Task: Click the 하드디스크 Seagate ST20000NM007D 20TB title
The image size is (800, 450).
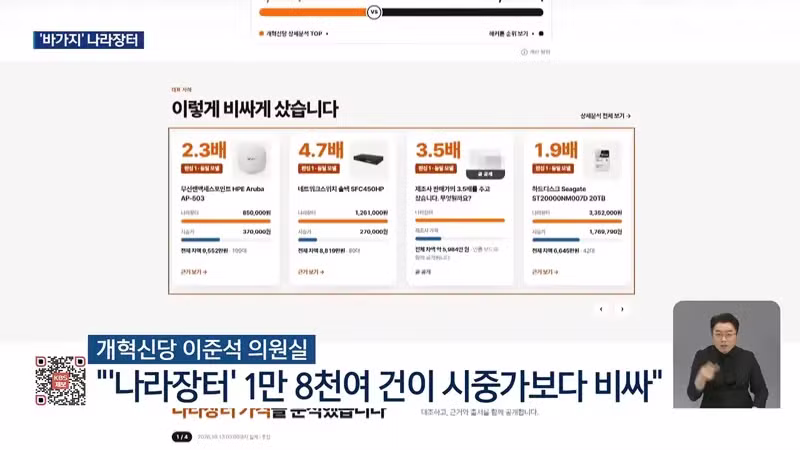Action: coord(569,193)
